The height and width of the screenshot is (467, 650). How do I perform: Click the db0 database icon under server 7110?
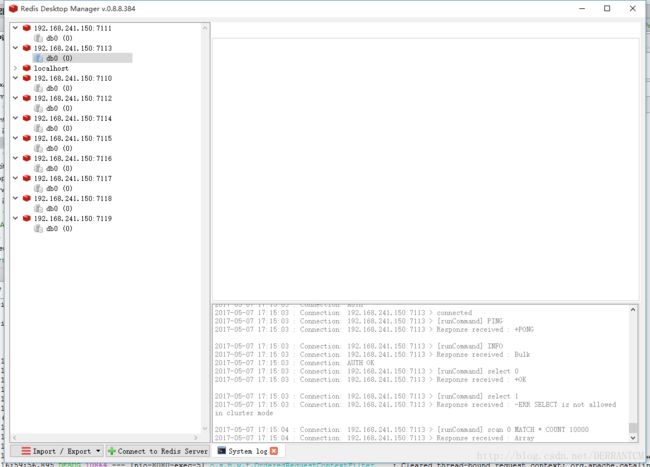click(x=38, y=88)
